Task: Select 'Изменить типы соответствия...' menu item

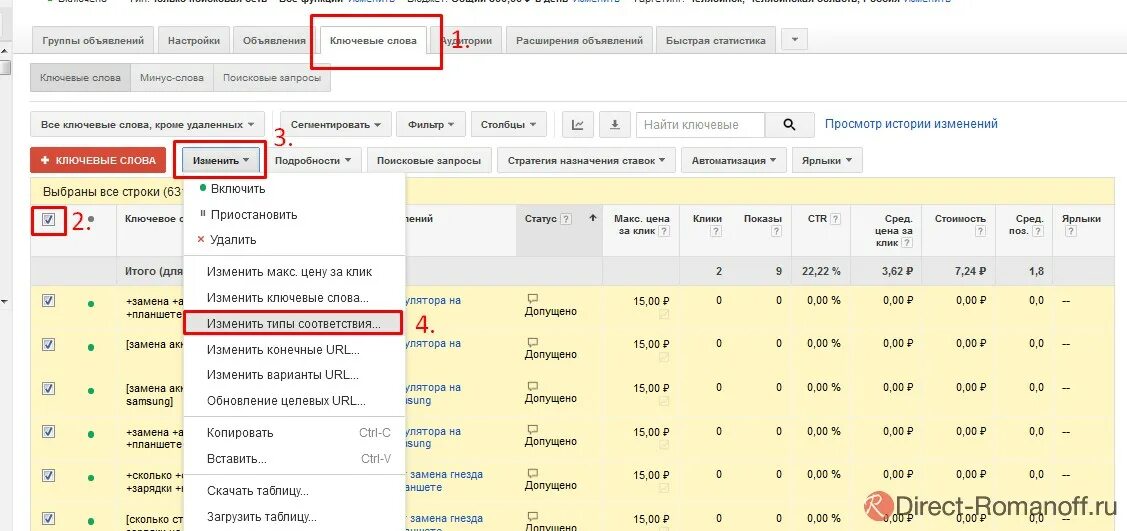Action: 293,323
